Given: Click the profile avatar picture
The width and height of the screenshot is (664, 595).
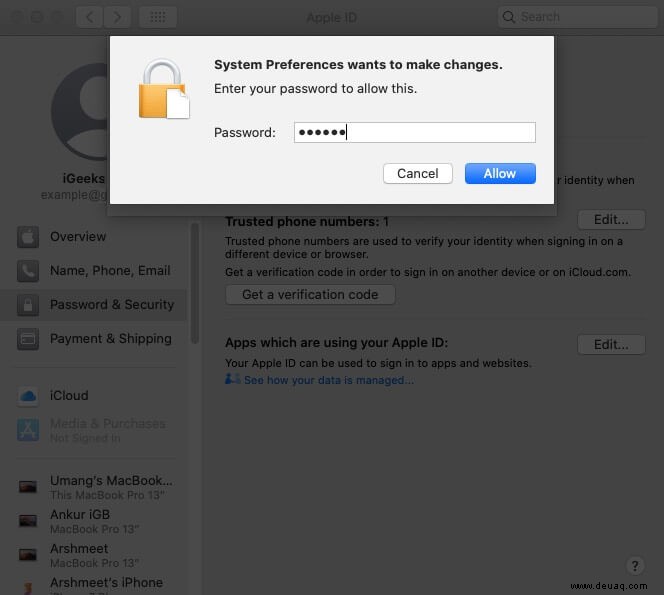Looking at the screenshot, I should coord(80,112).
